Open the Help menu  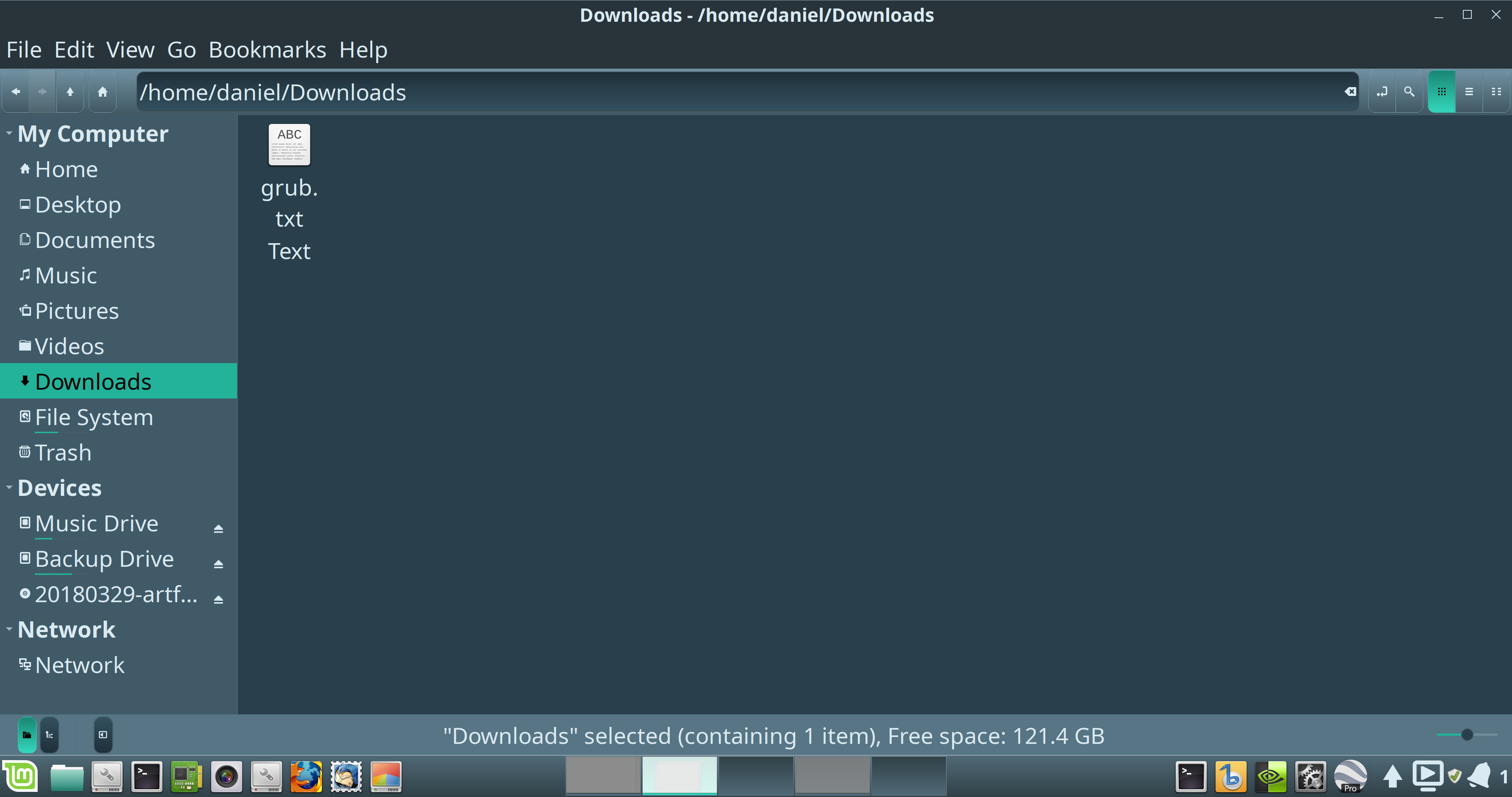(363, 50)
